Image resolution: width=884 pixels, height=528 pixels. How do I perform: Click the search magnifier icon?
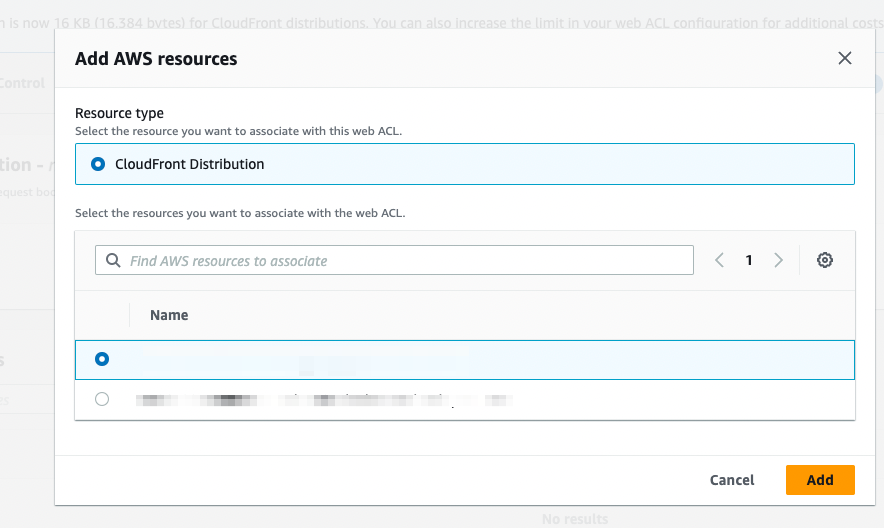(x=113, y=260)
